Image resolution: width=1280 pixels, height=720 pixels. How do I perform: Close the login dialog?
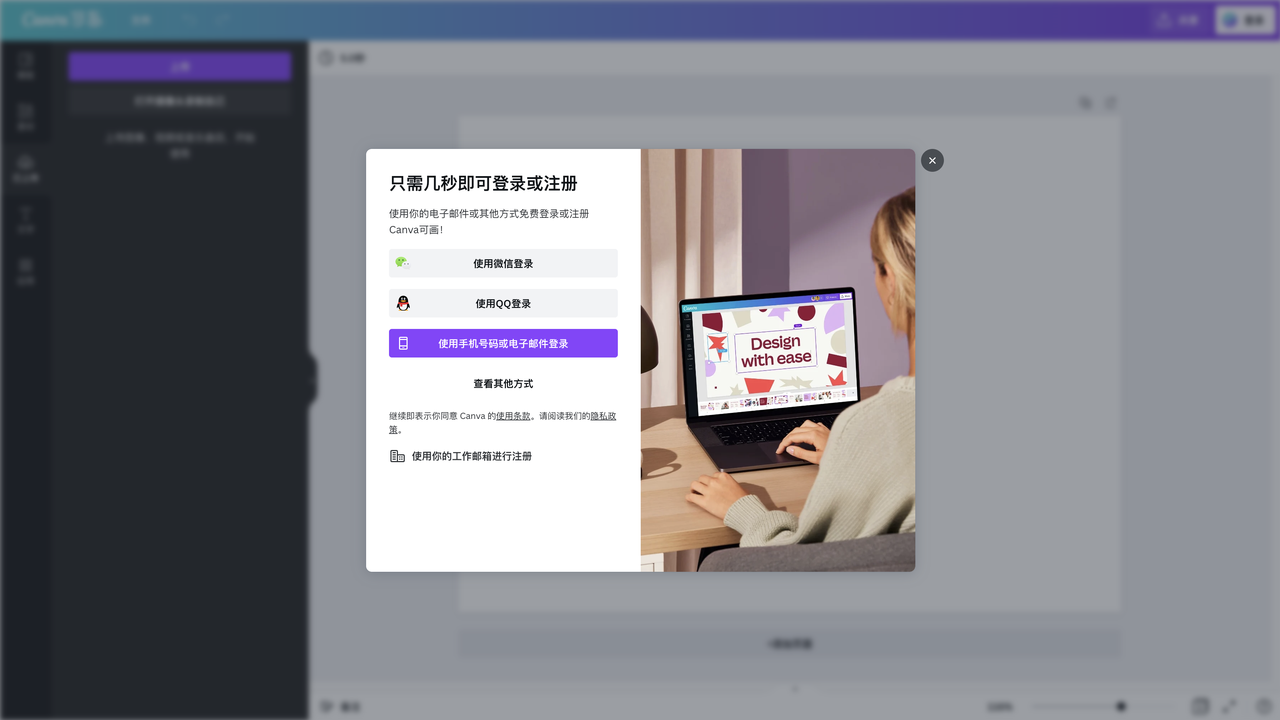[x=932, y=160]
